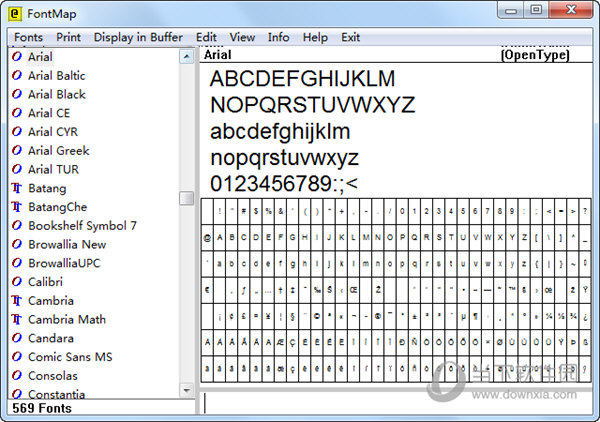Select Arial Greek in the font list
This screenshot has width=600, height=422.
[x=59, y=150]
